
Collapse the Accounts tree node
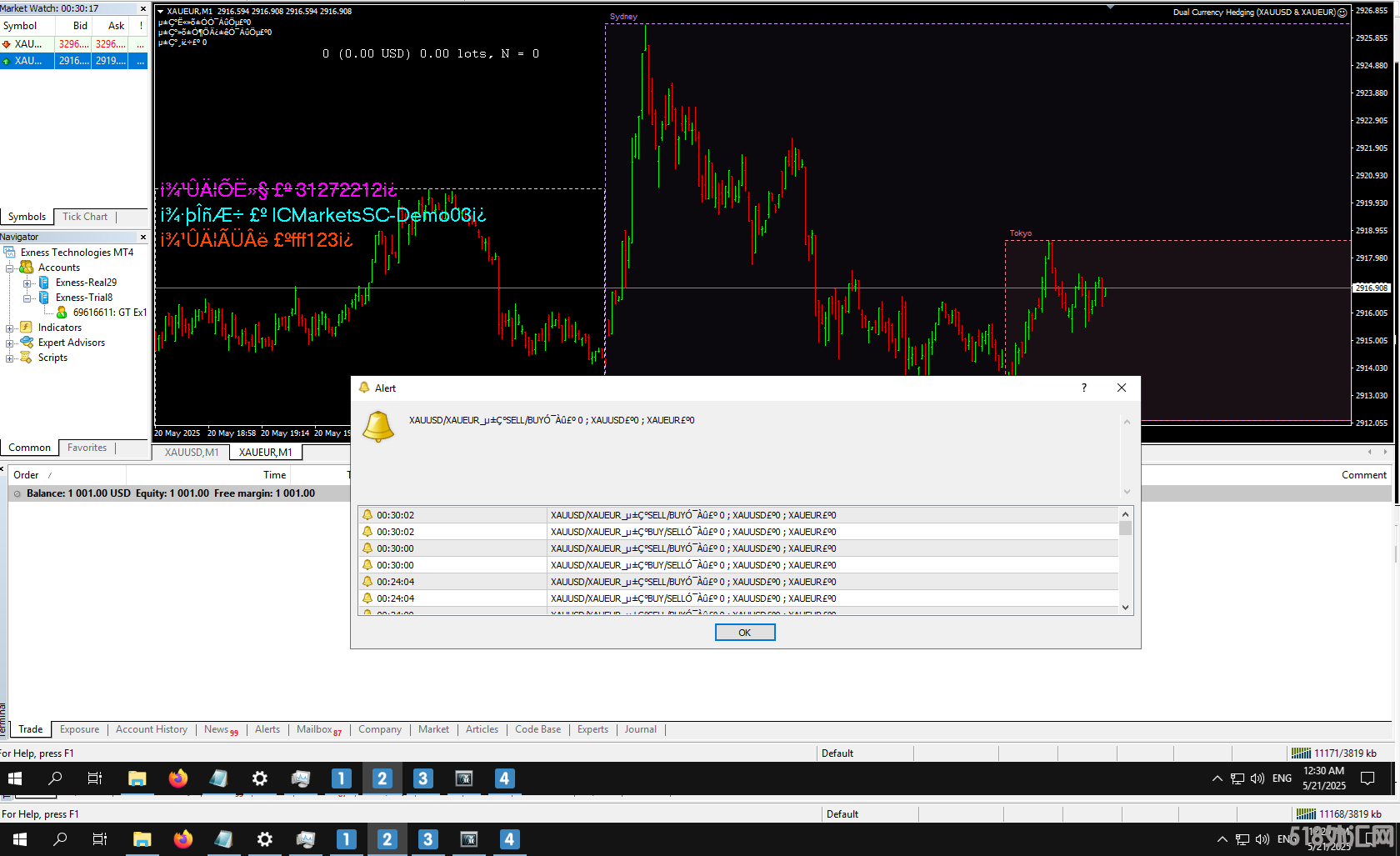pyautogui.click(x=10, y=268)
